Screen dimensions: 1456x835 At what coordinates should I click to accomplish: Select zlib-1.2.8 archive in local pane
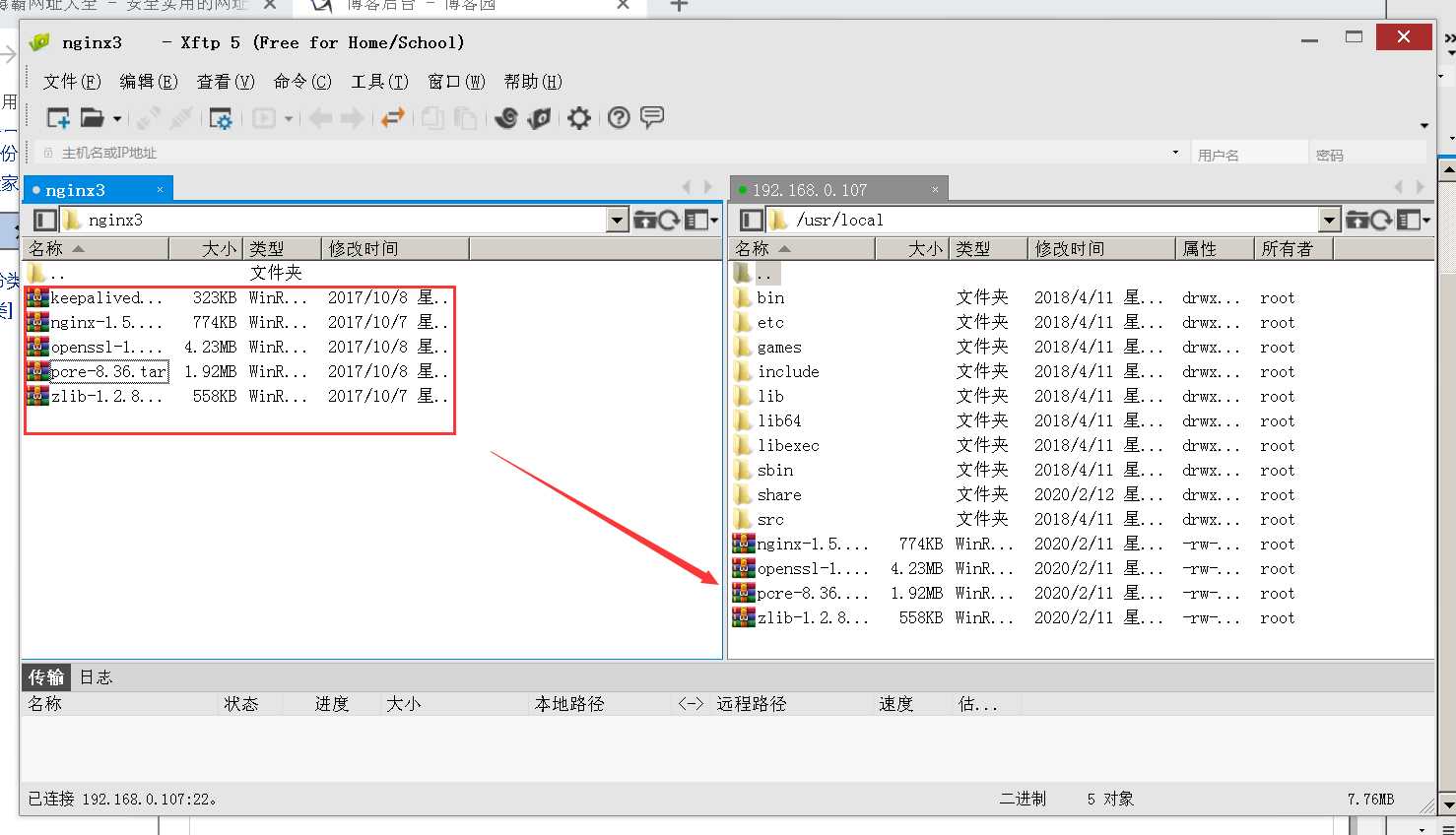pos(96,396)
